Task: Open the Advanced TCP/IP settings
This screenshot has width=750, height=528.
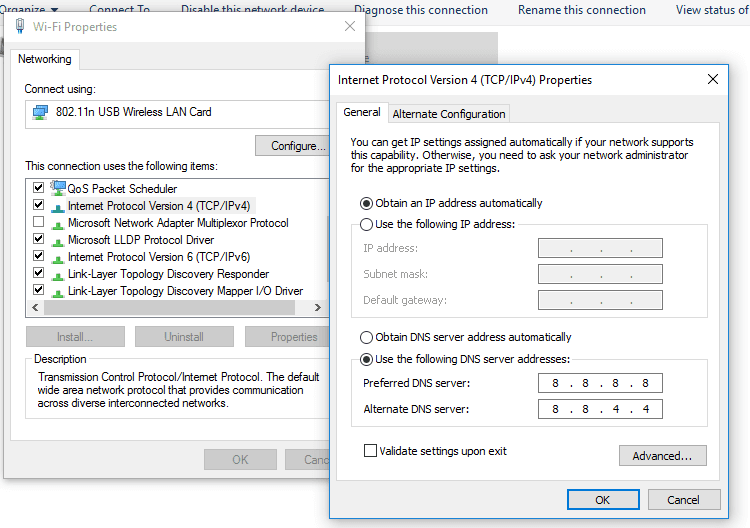Action: (x=662, y=456)
